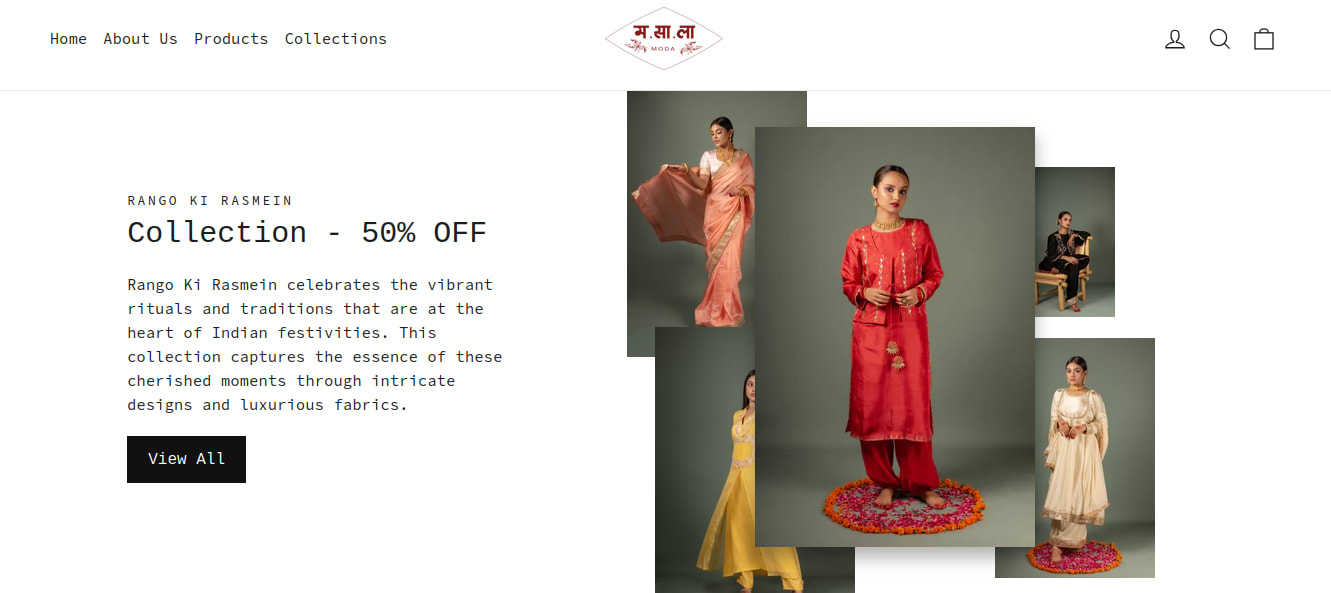Viewport: 1331px width, 593px height.
Task: Open the Products menu
Action: click(231, 39)
